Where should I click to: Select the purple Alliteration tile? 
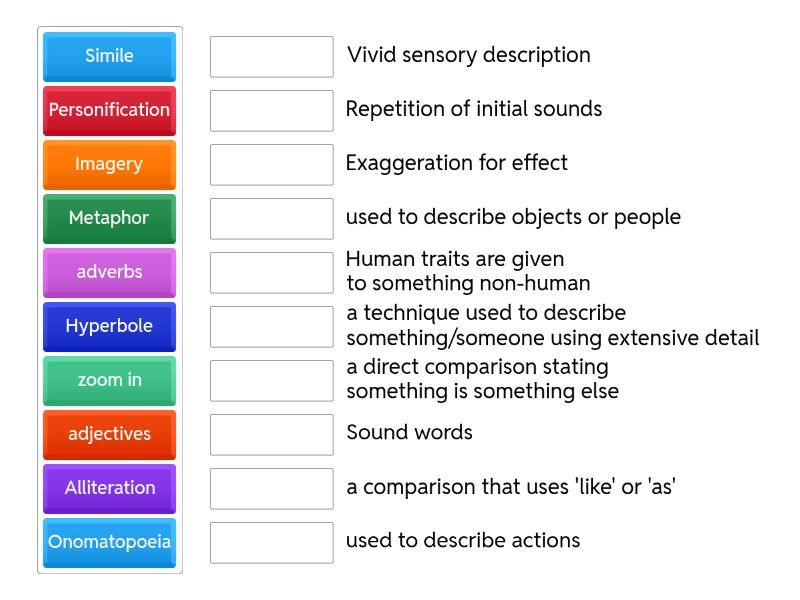(109, 488)
